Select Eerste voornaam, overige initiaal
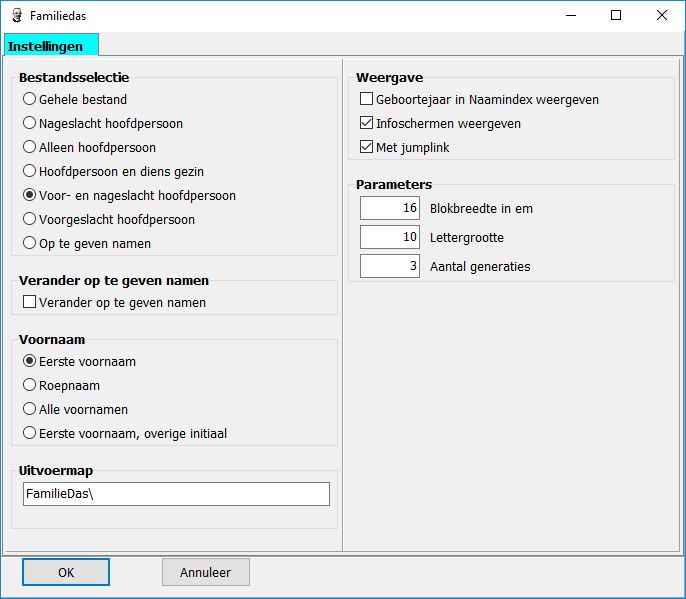 click(x=30, y=434)
